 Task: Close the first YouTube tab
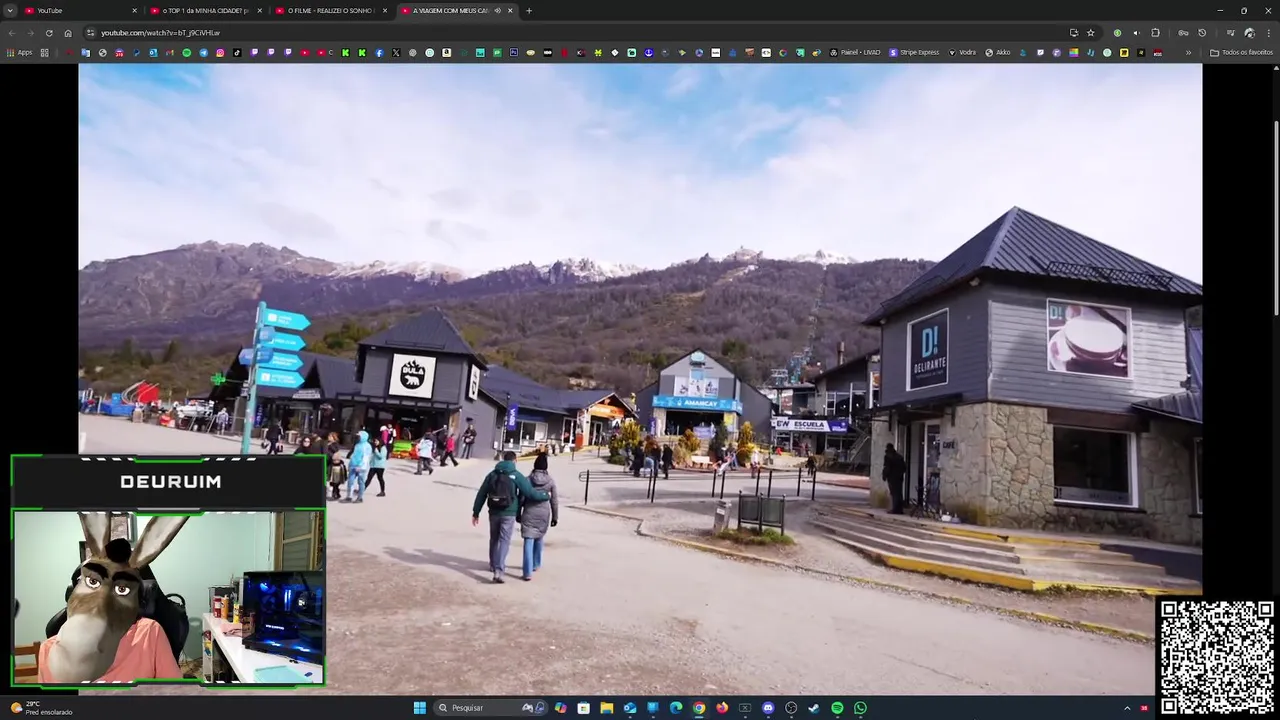click(134, 10)
